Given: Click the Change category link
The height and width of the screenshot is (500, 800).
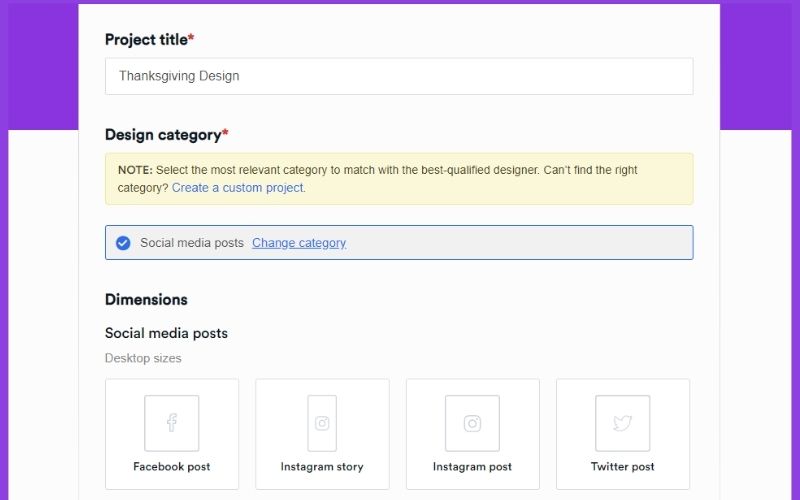Looking at the screenshot, I should 299,243.
